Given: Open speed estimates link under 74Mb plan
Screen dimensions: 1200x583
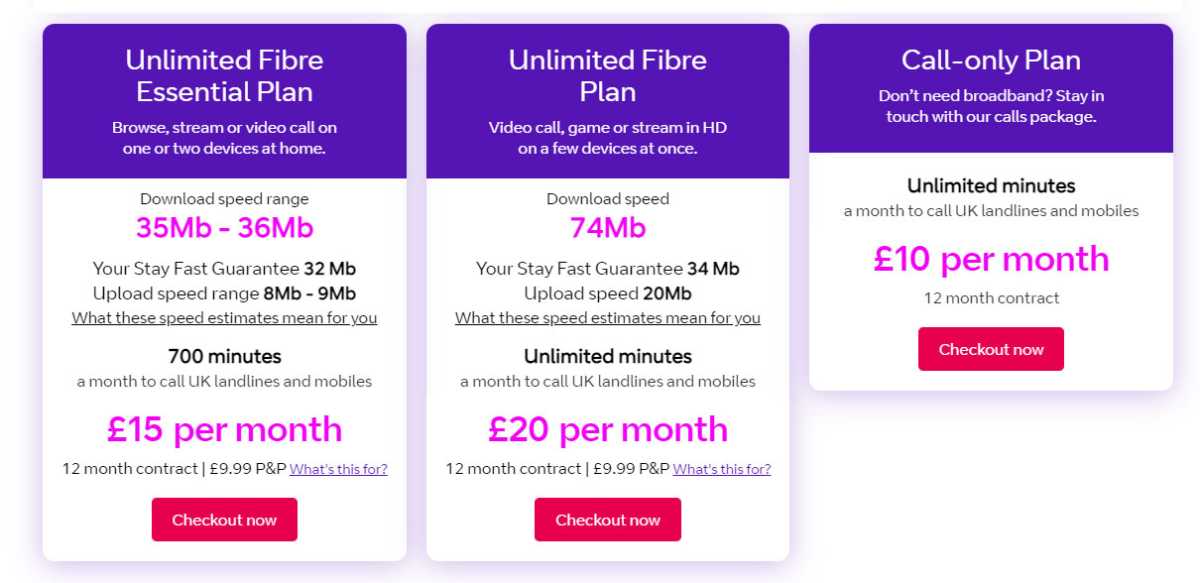Looking at the screenshot, I should (608, 318).
